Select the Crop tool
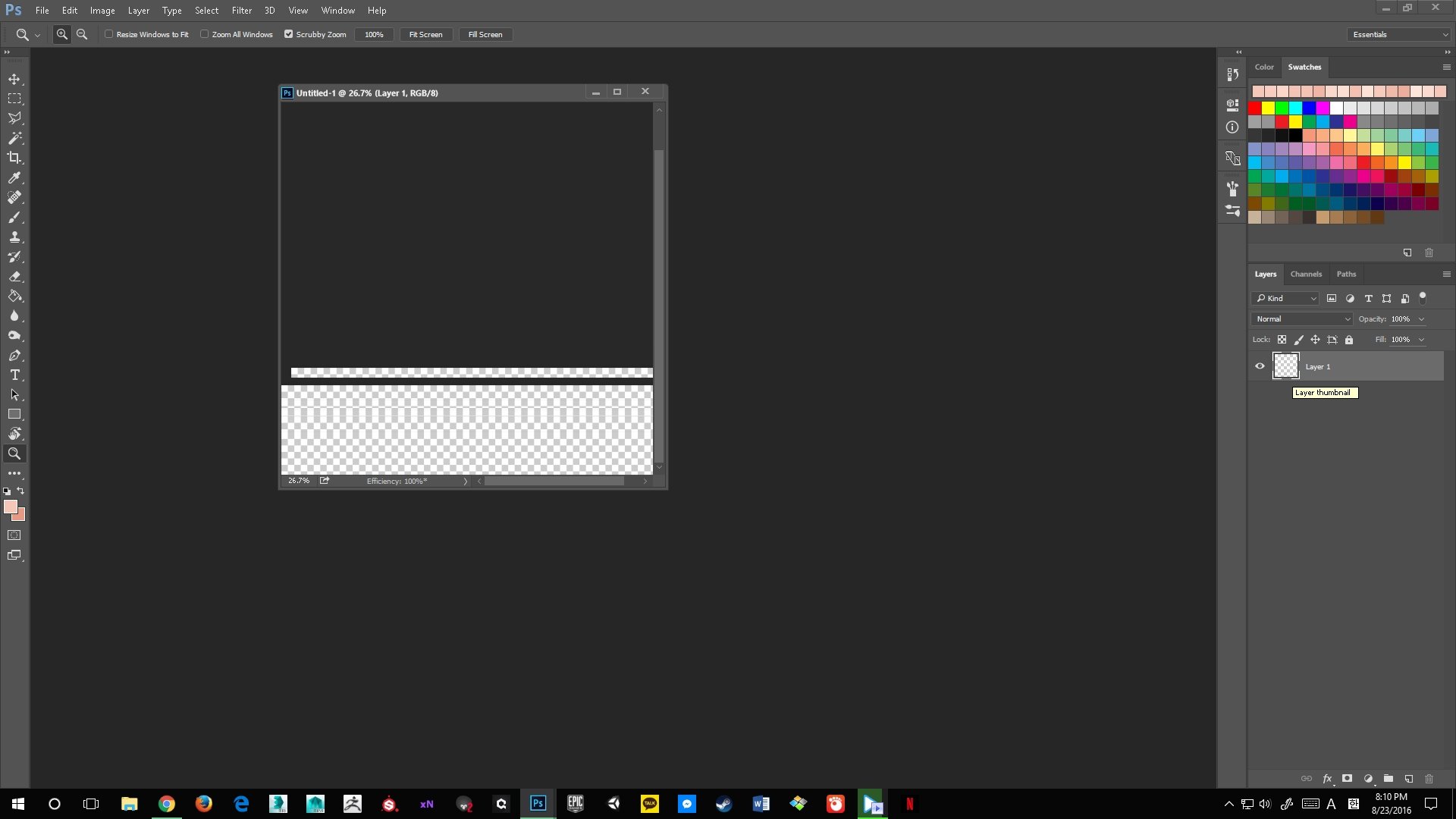 click(x=14, y=158)
